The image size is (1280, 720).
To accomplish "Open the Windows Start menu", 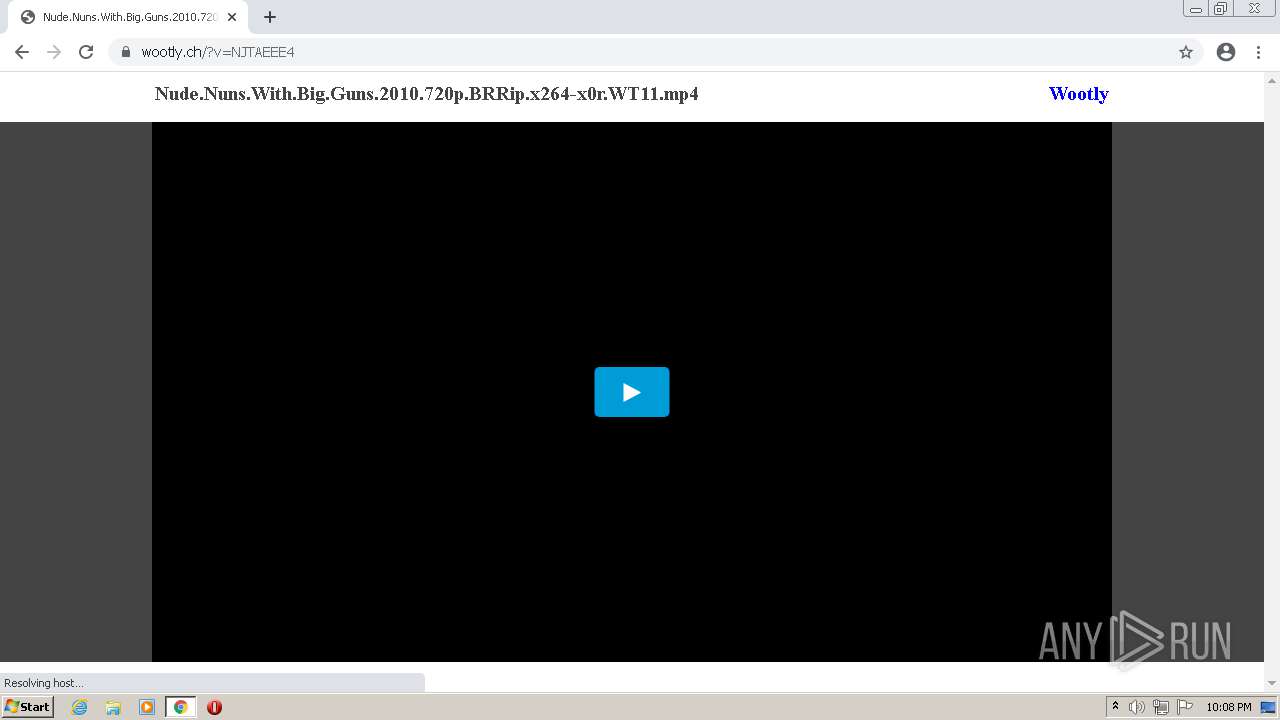I will click(28, 707).
